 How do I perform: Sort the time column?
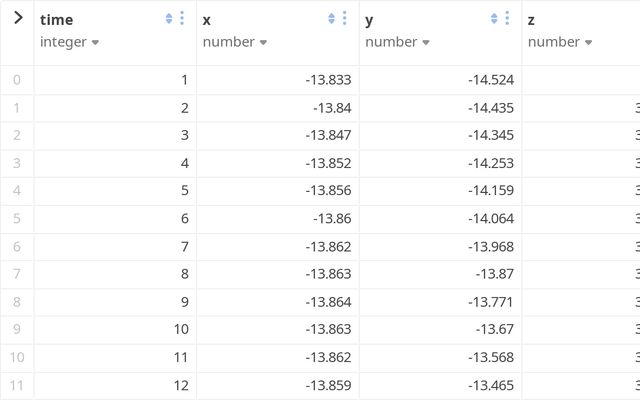pos(168,19)
